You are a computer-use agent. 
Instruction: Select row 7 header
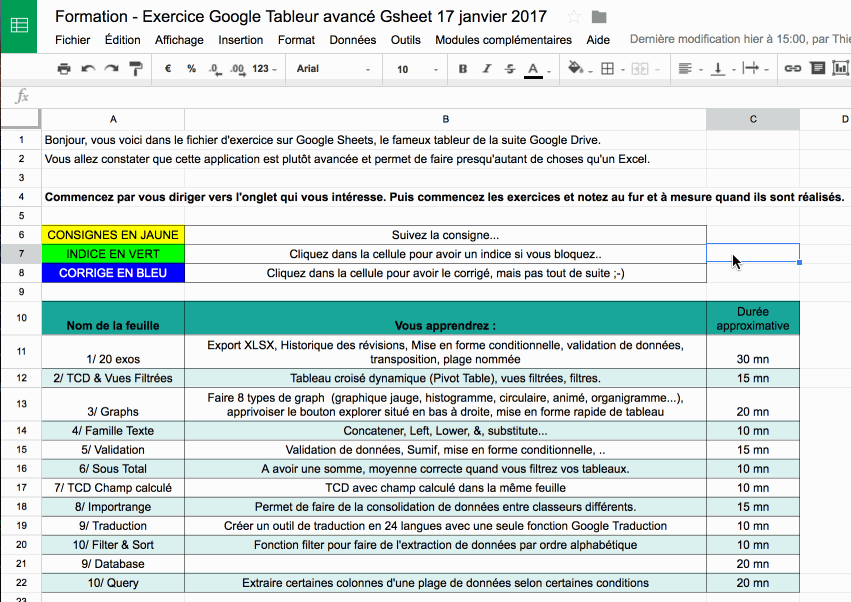click(21, 254)
